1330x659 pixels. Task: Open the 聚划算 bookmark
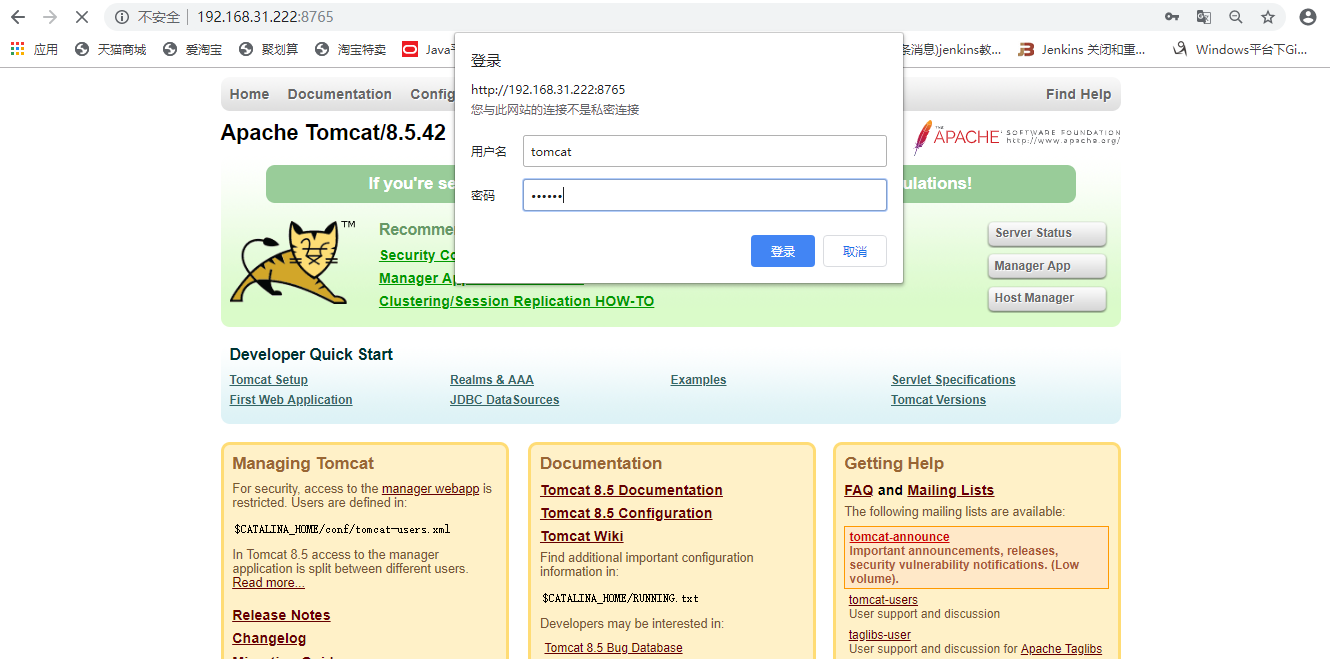[268, 49]
